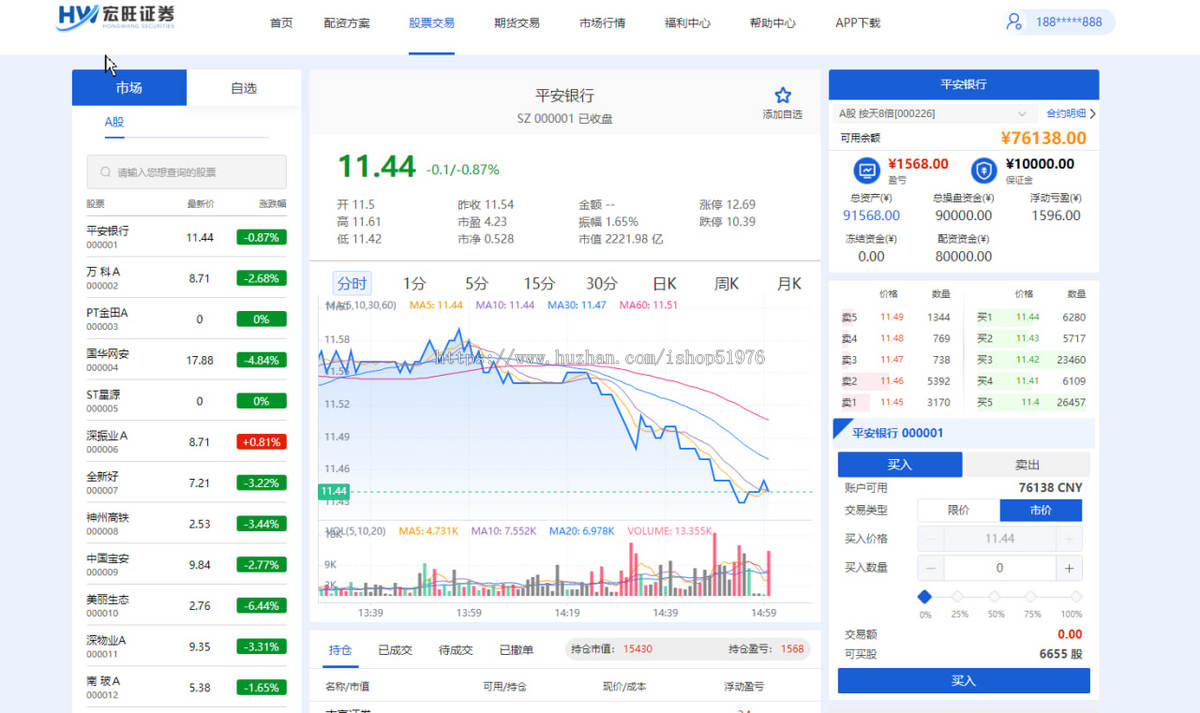
Task: Open 期货交易 menu
Action: [x=517, y=22]
